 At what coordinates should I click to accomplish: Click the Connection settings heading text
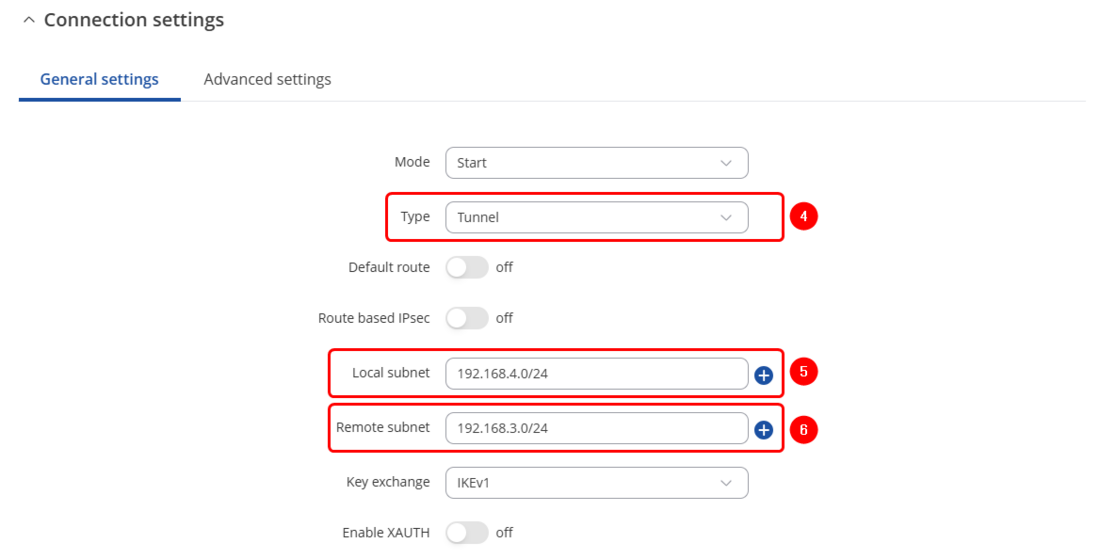[134, 20]
